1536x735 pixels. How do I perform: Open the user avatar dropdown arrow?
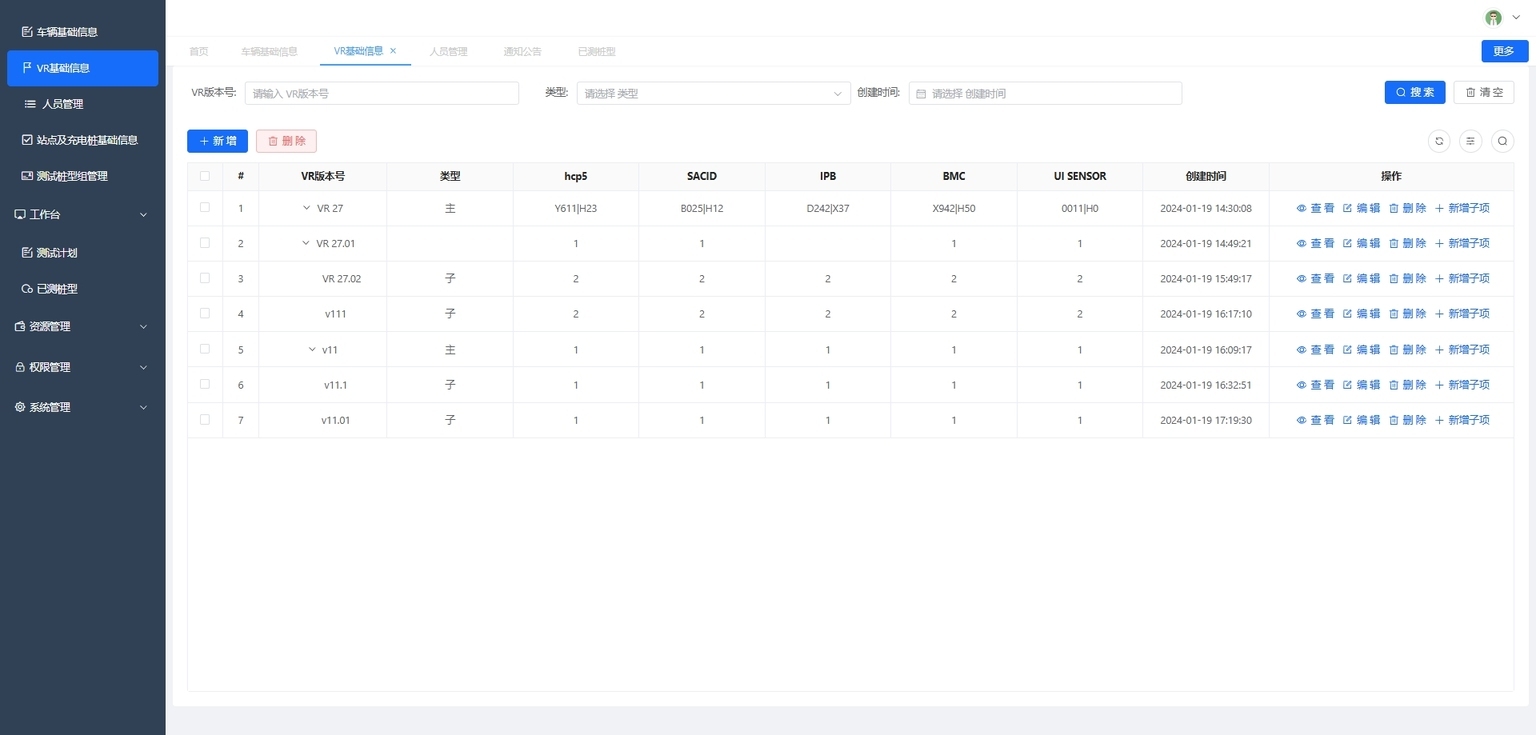click(x=1516, y=18)
